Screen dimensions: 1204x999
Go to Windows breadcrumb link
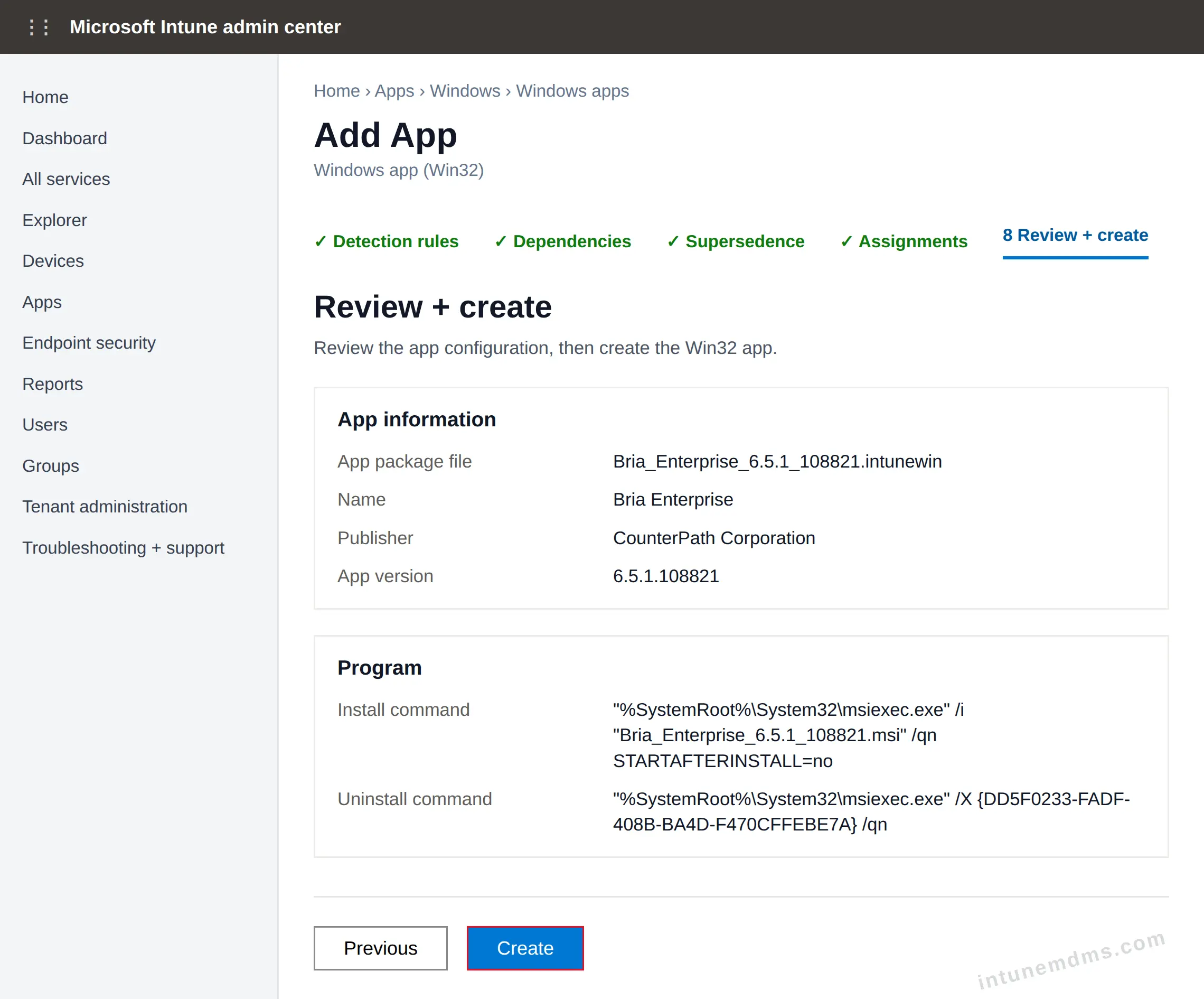coord(465,91)
